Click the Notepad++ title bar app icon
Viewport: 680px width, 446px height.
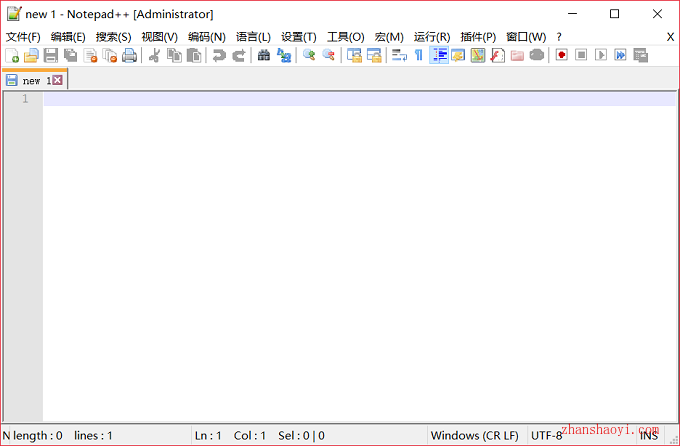[14, 14]
